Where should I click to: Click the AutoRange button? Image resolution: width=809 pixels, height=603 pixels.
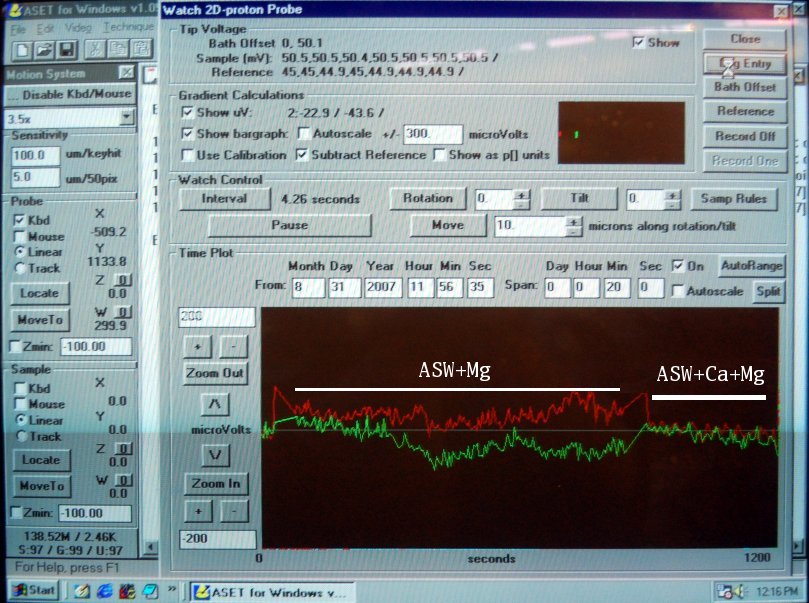[x=752, y=266]
